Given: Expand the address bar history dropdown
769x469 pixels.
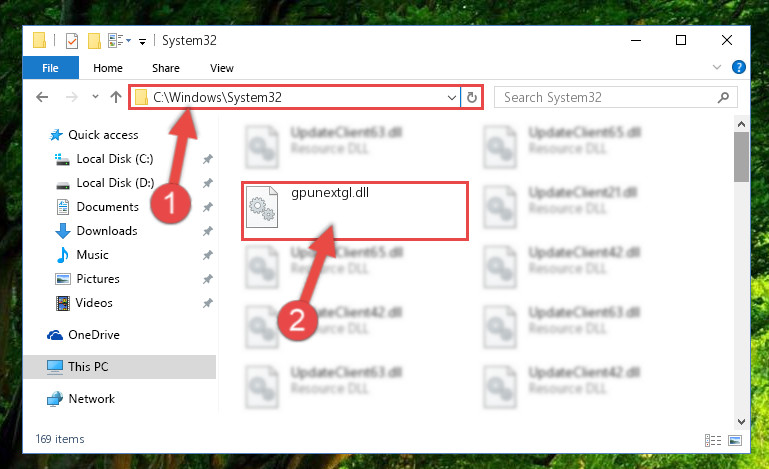Looking at the screenshot, I should click(x=452, y=98).
